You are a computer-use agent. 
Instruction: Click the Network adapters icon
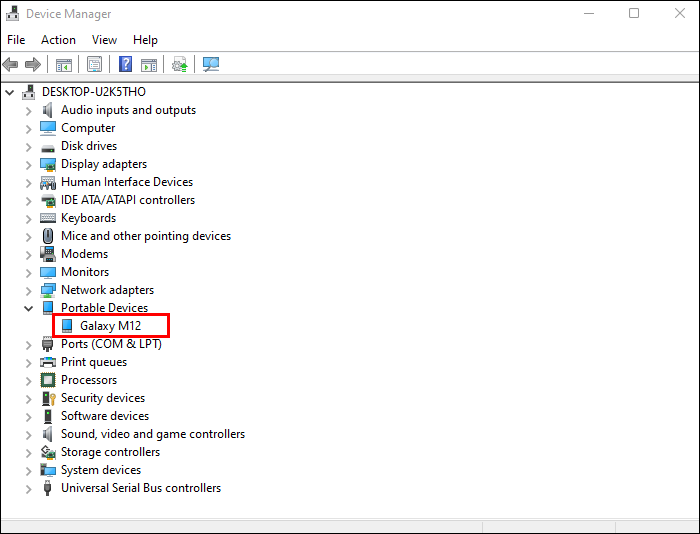pos(48,290)
